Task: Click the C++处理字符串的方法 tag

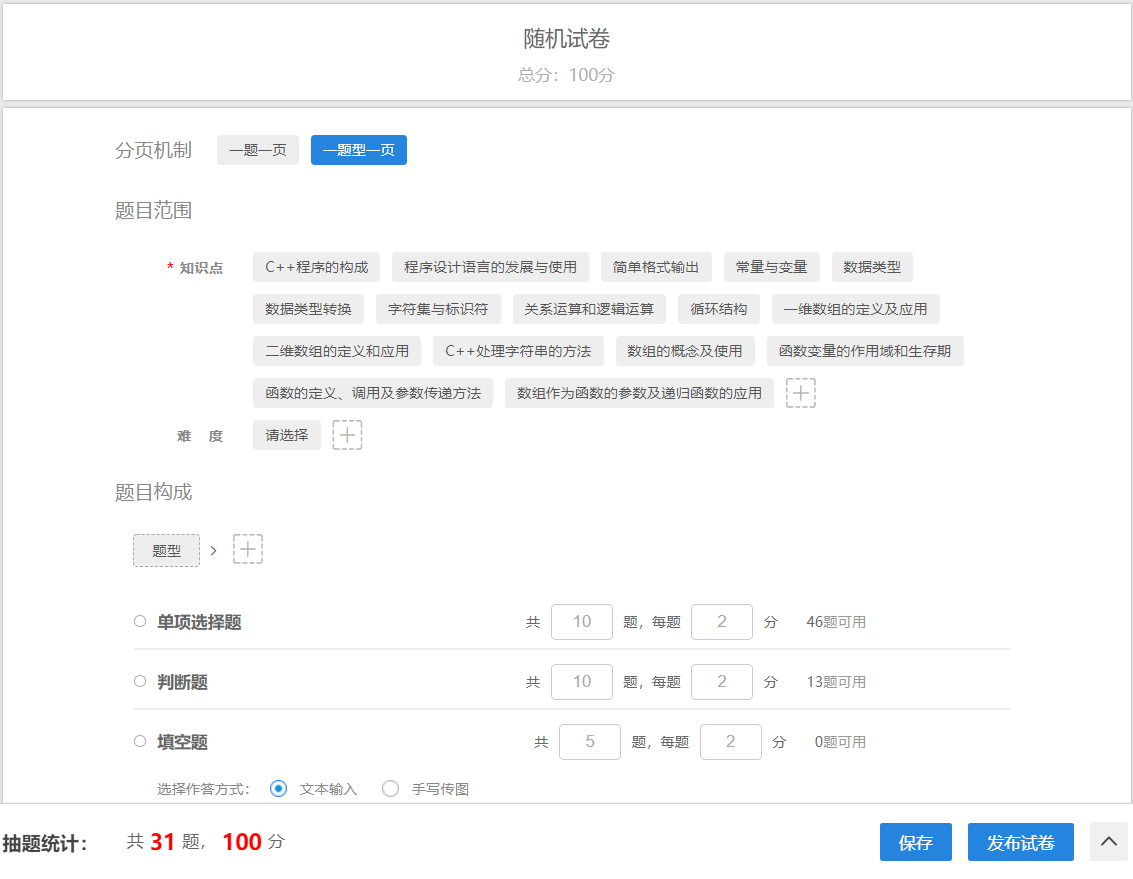Action: [x=518, y=351]
